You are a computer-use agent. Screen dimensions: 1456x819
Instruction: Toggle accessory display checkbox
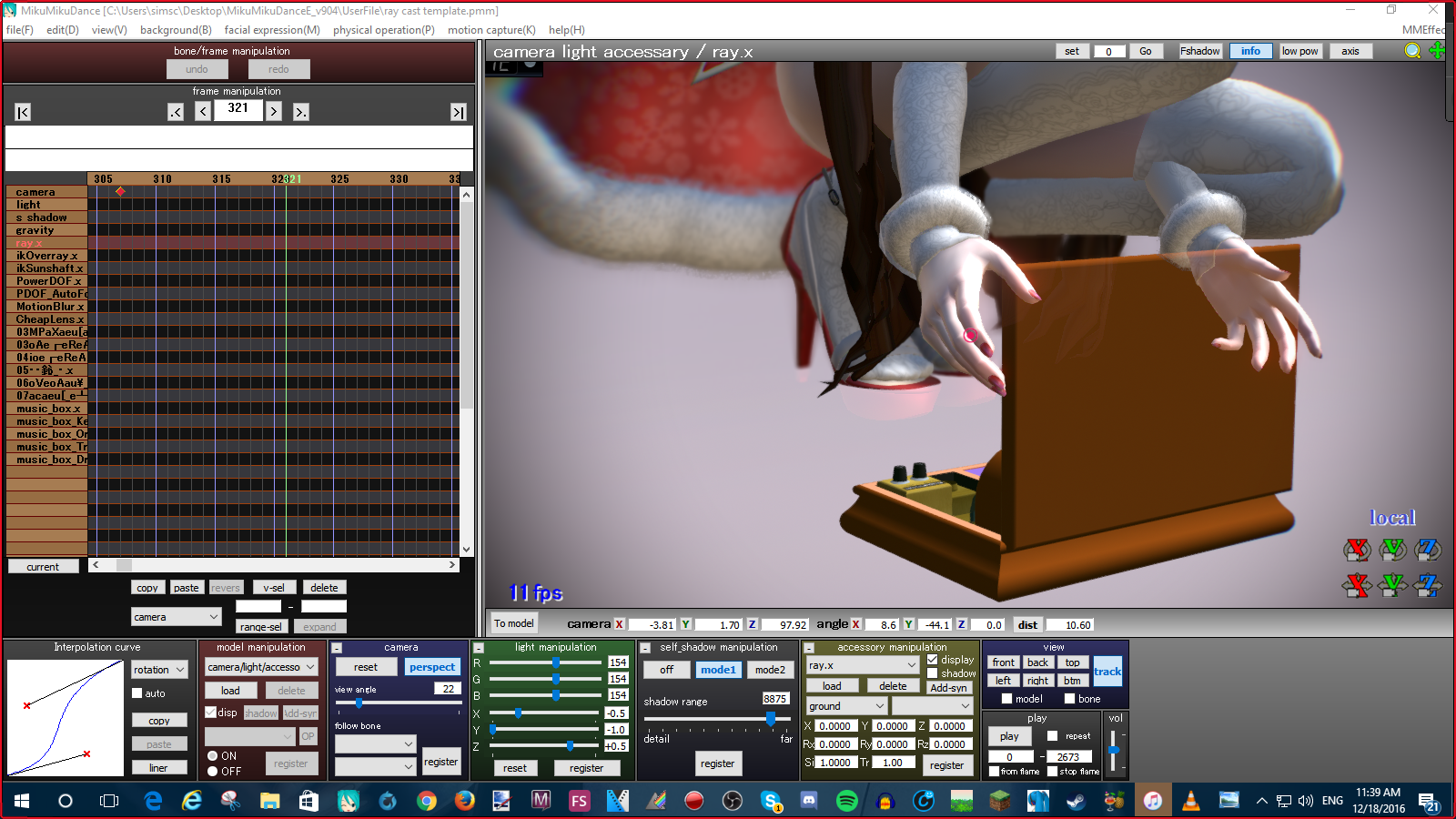tap(932, 660)
